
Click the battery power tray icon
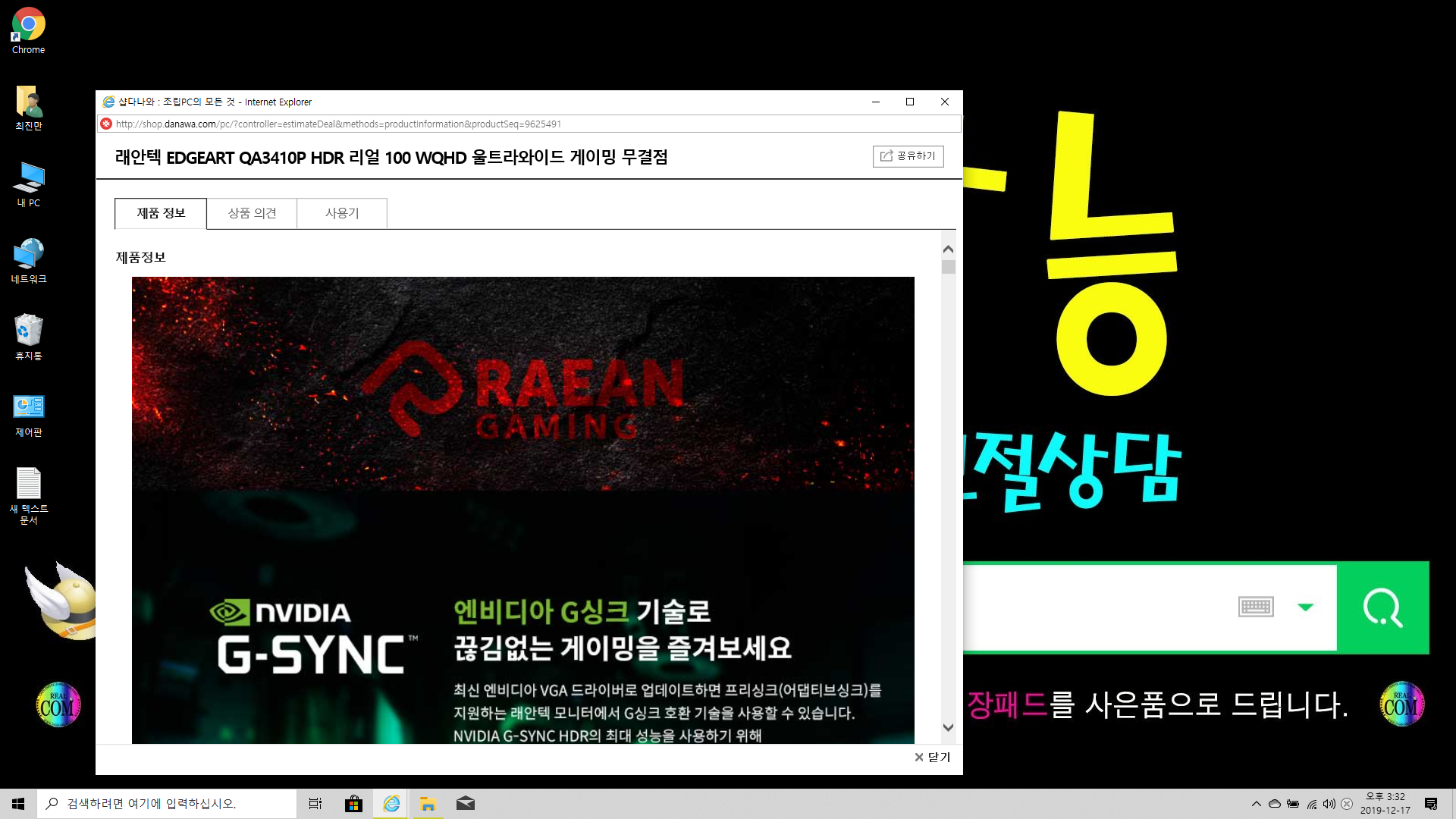(x=1293, y=804)
